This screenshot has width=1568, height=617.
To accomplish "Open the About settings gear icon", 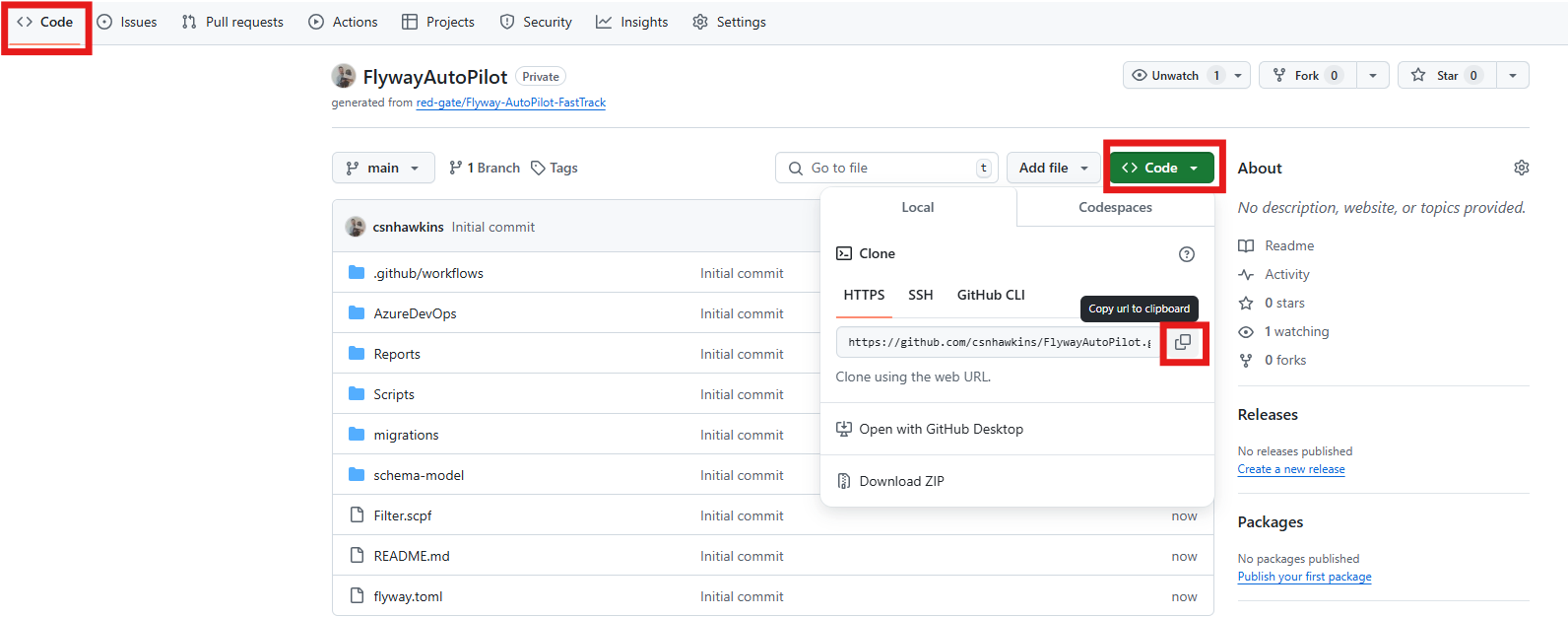I will (x=1521, y=168).
